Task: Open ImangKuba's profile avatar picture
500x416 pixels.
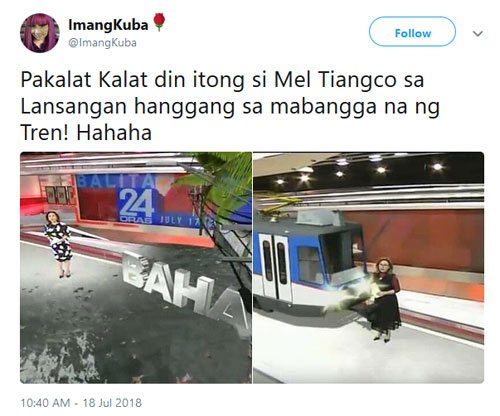Action: click(x=40, y=33)
